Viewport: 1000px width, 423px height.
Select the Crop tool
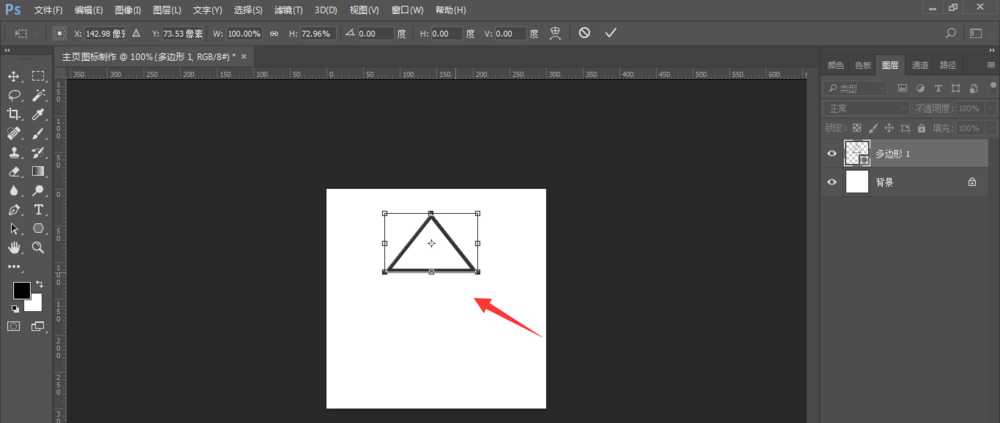tap(15, 115)
